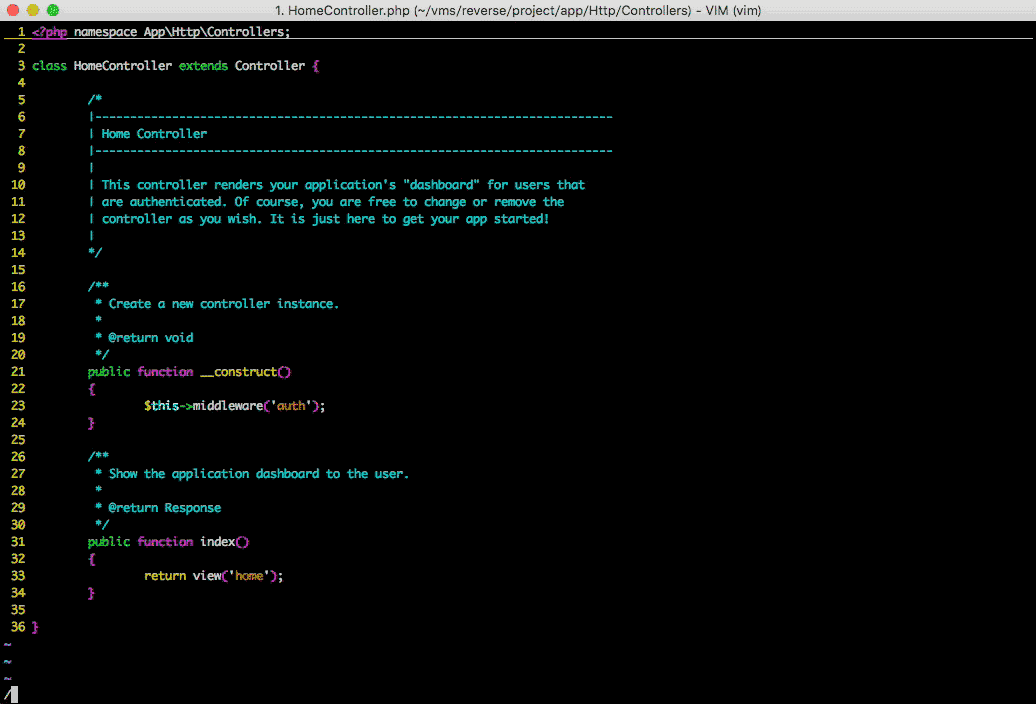Viewport: 1036px width, 704px height.
Task: Click the green zoom window button
Action: (x=53, y=10)
